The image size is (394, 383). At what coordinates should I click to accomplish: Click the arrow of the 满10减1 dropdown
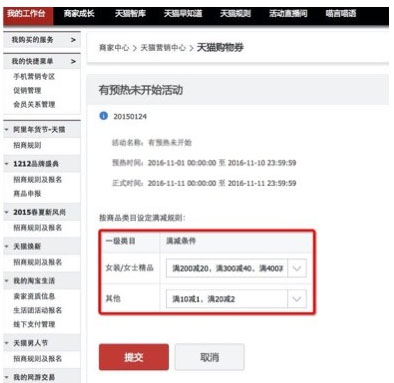pos(297,299)
